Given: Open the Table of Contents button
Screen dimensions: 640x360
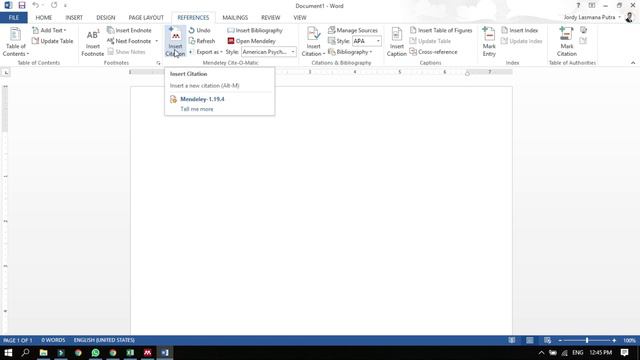Looking at the screenshot, I should click(x=16, y=42).
